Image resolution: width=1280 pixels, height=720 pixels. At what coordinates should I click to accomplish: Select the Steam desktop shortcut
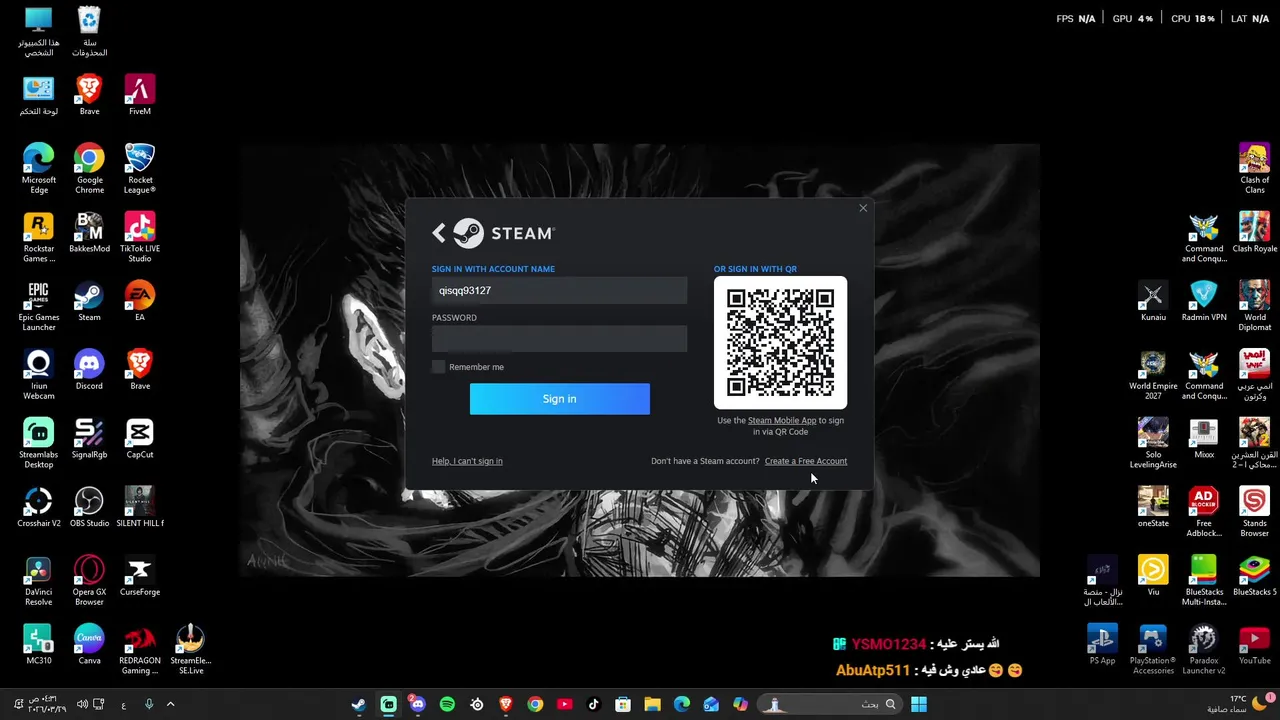coord(89,301)
